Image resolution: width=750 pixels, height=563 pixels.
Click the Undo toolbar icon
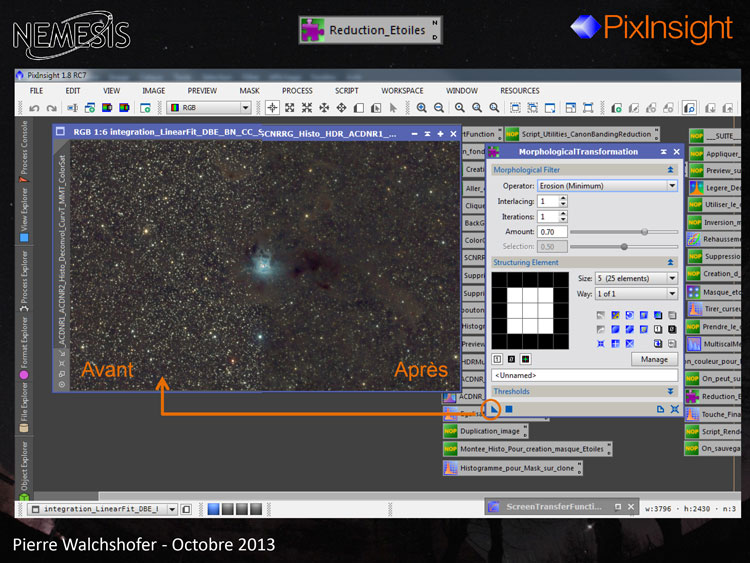click(x=34, y=108)
